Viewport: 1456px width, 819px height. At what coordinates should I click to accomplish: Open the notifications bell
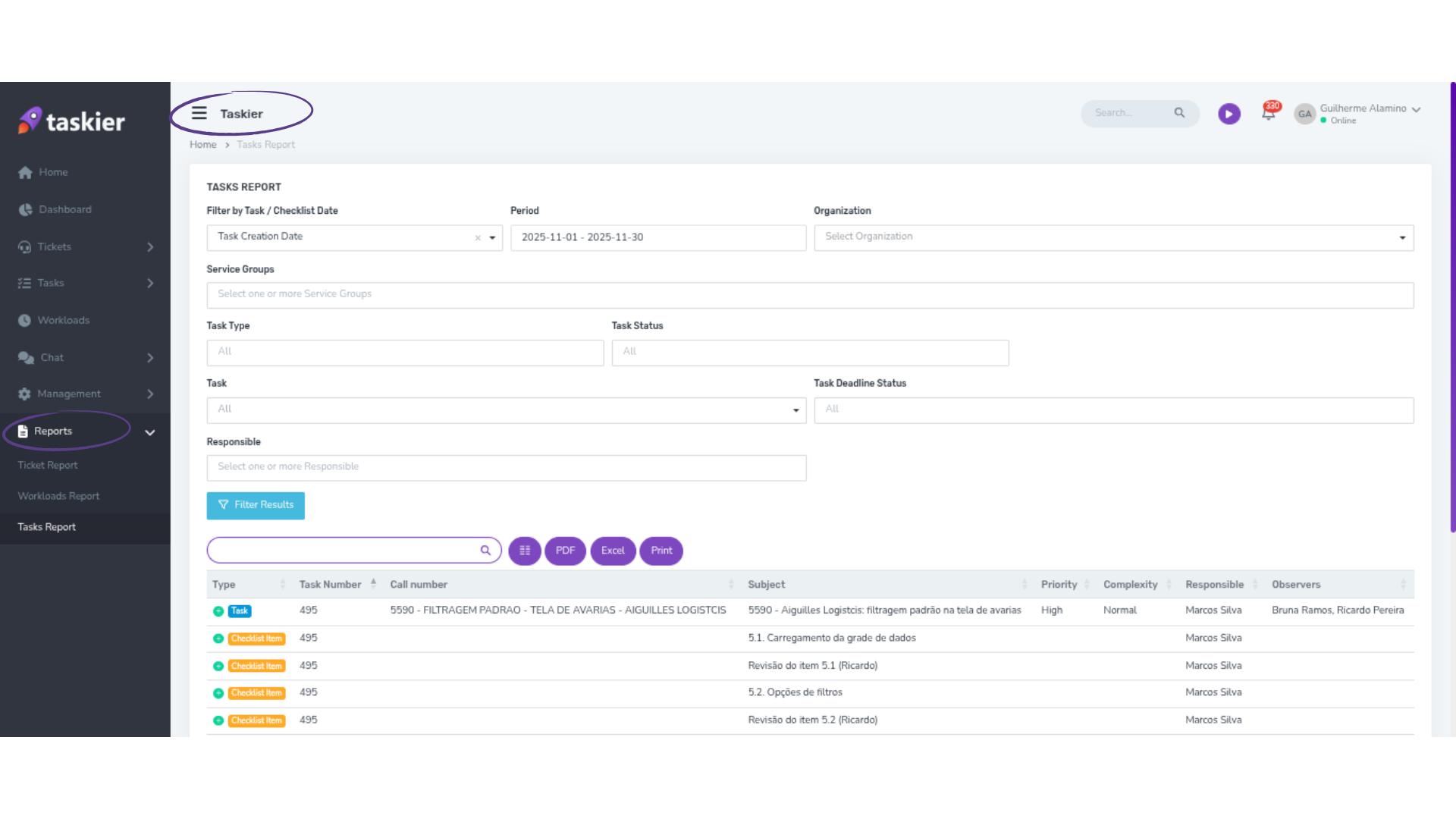click(x=1268, y=113)
